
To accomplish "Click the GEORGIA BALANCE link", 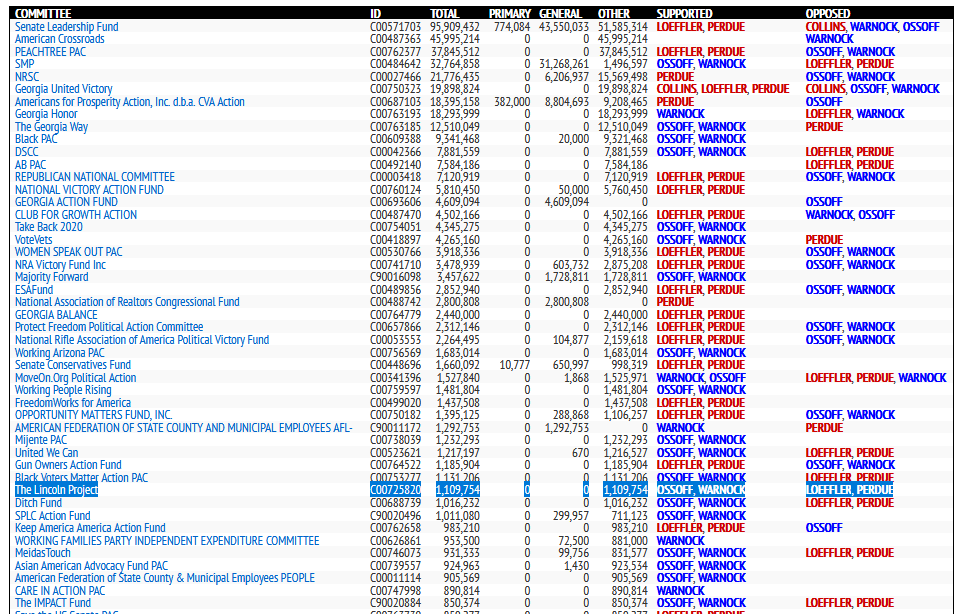I will coord(56,316).
